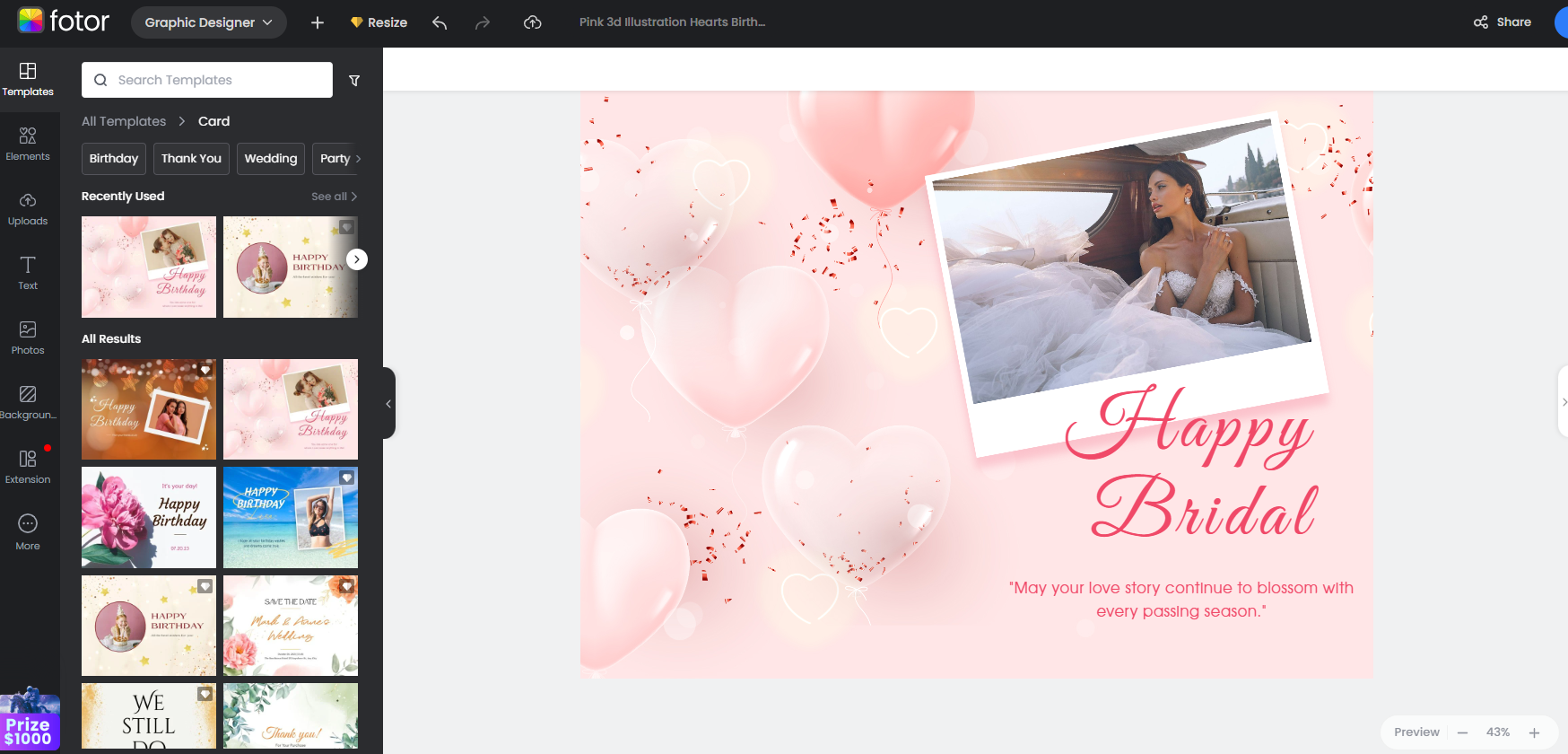Image resolution: width=1568 pixels, height=754 pixels.
Task: Open the Text sidebar tab
Action: 28,273
